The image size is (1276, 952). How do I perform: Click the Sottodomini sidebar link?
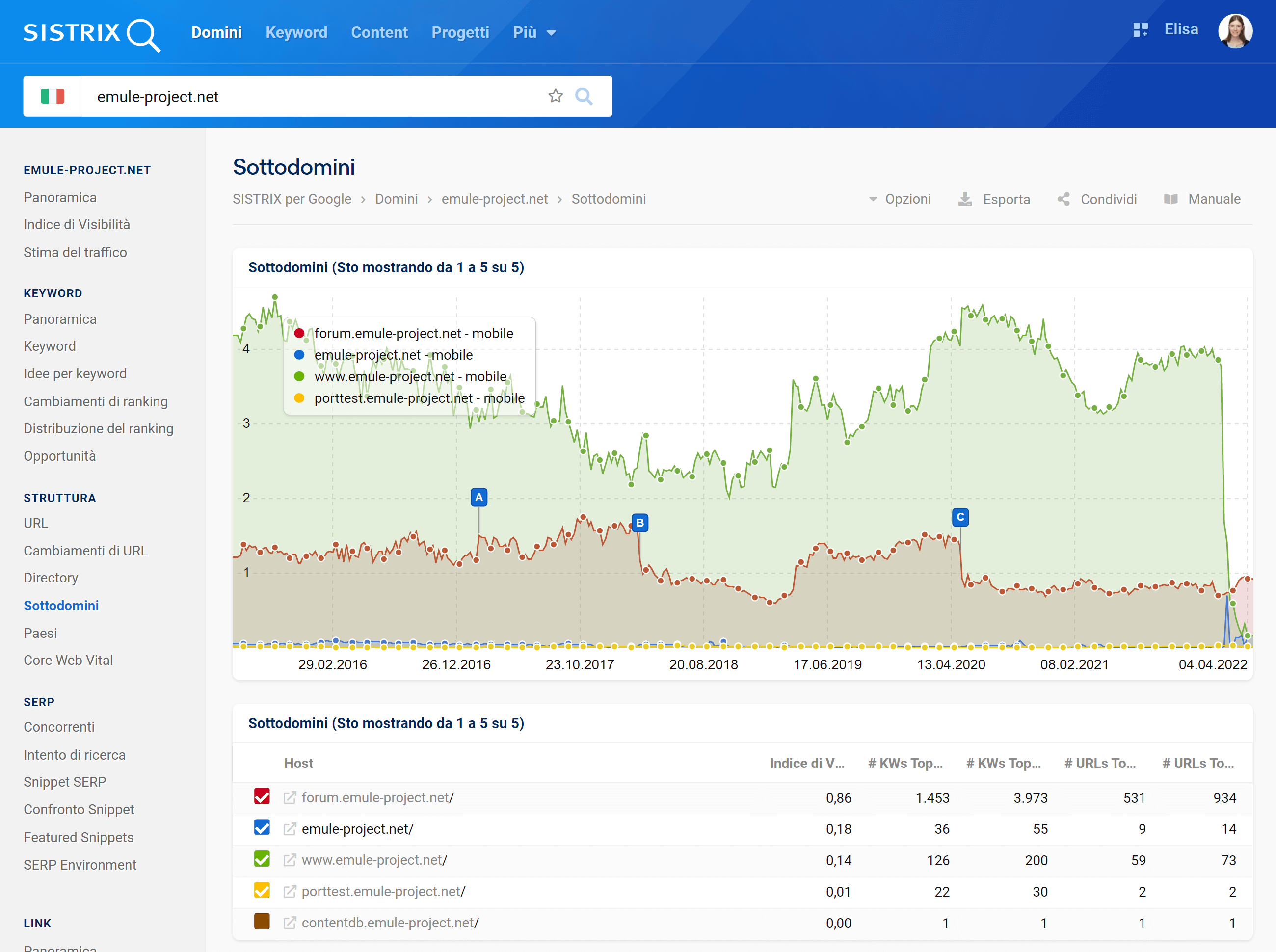point(63,605)
